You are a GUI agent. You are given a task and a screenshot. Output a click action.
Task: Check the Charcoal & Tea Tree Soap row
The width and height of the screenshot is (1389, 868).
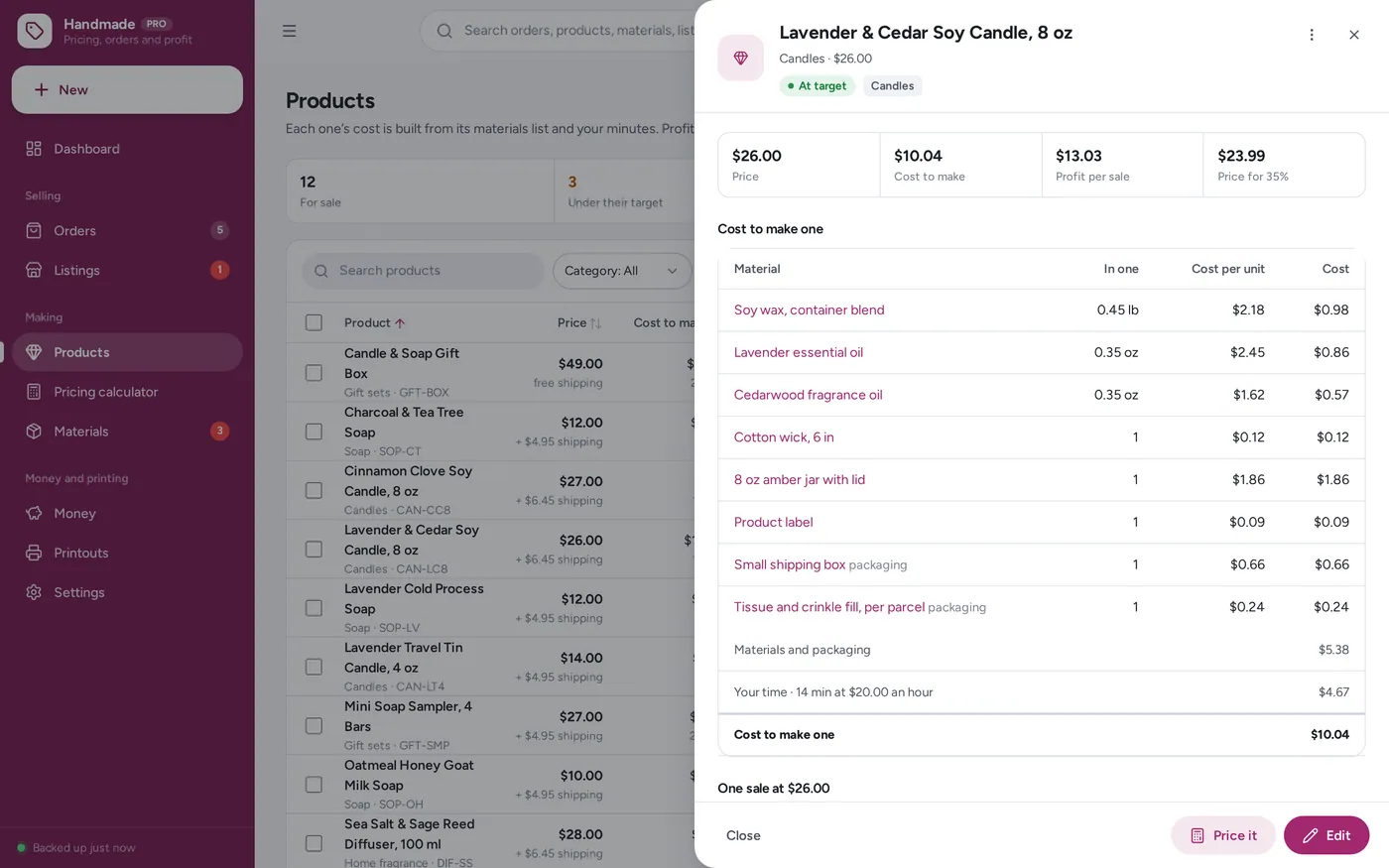(314, 432)
